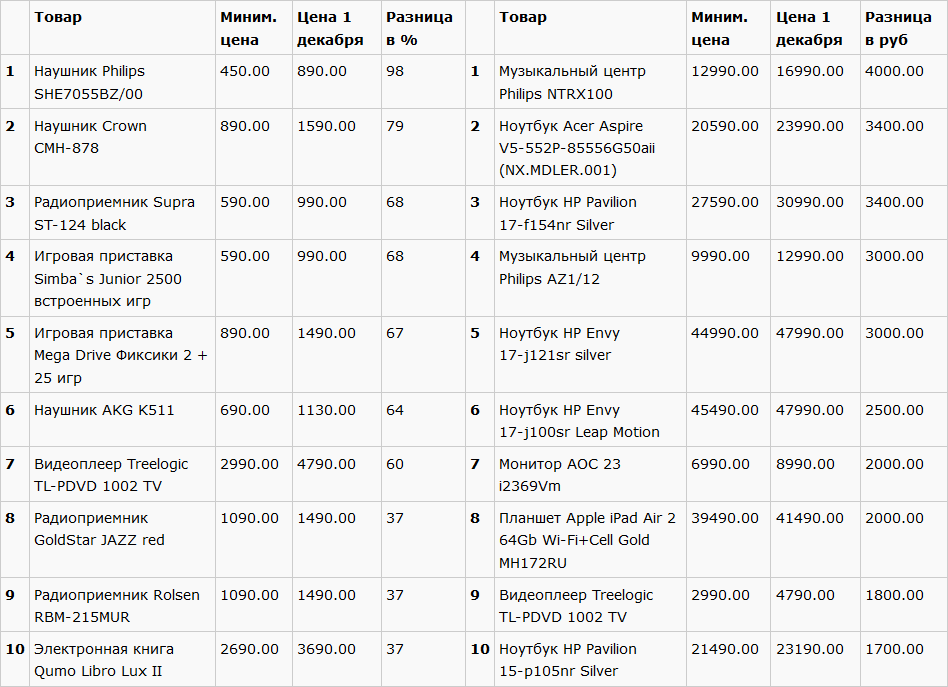The height and width of the screenshot is (687, 948).
Task: Click 'Радиоприемник Rolsen RBM-215MUR' cell
Action: point(122,605)
